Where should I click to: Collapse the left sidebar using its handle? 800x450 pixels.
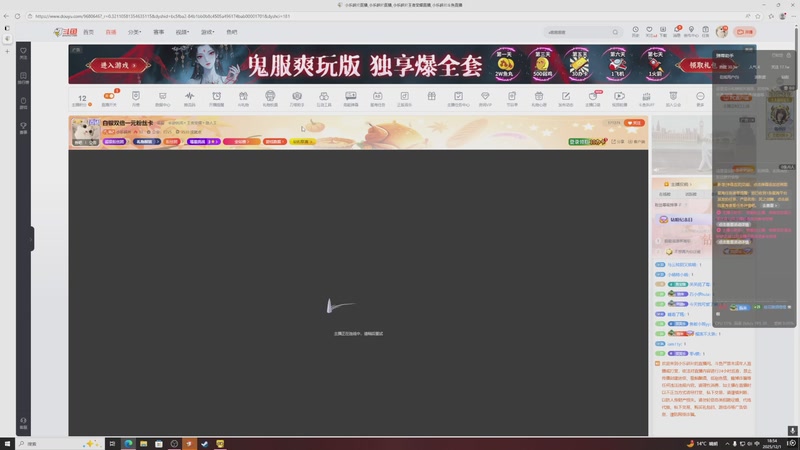point(32,239)
